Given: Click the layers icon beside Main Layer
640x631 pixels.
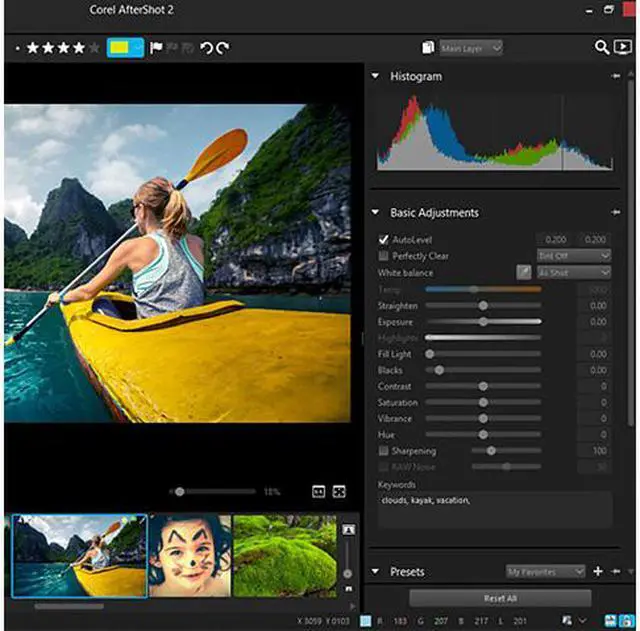Looking at the screenshot, I should 428,48.
